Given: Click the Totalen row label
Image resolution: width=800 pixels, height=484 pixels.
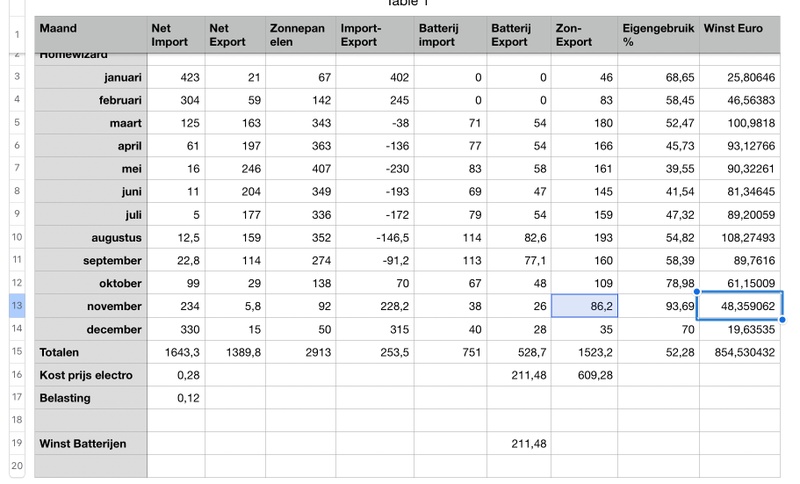Looking at the screenshot, I should pos(91,352).
